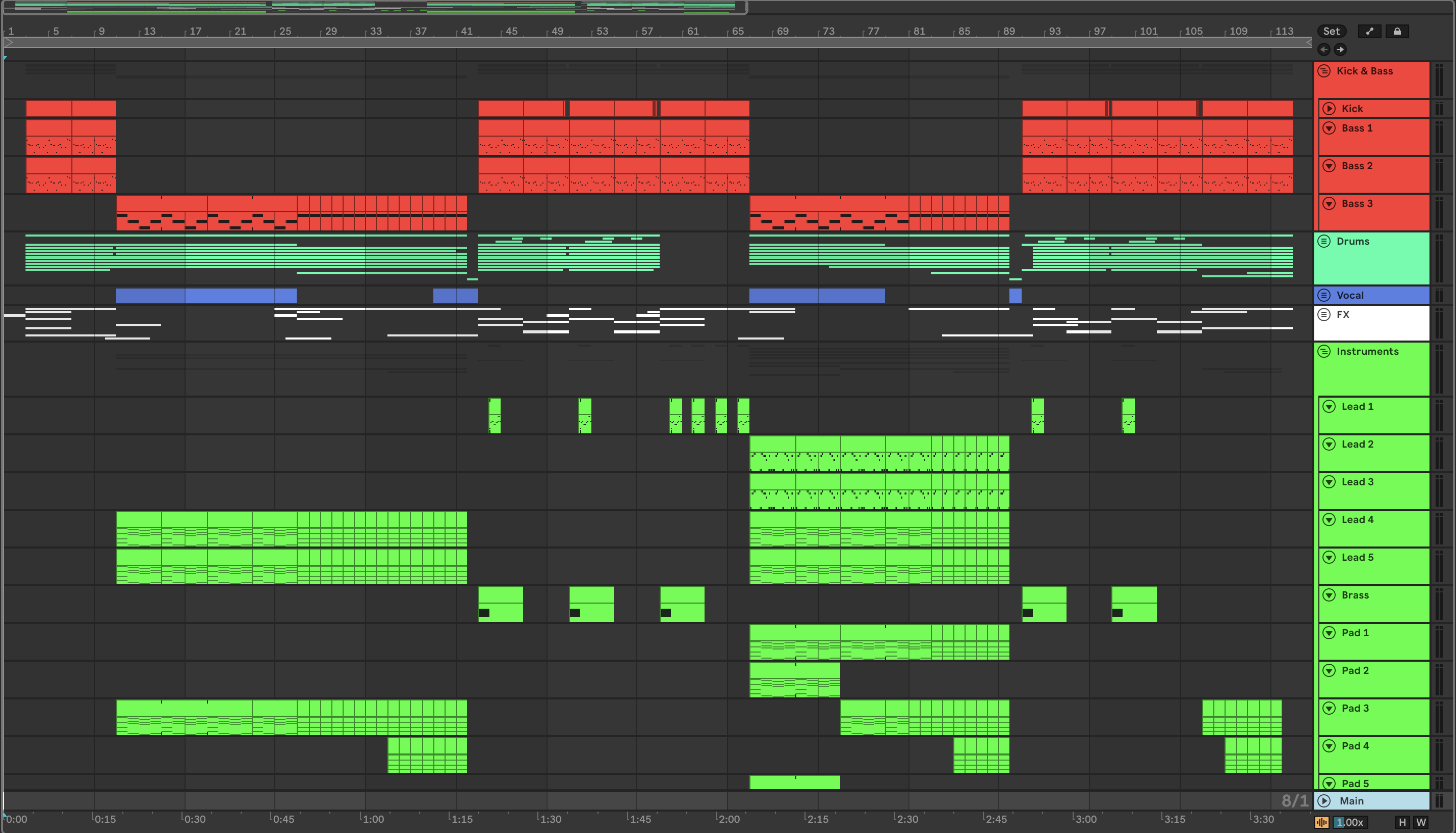This screenshot has width=1456, height=833.
Task: Fold the Drums group icon
Action: pos(1324,242)
